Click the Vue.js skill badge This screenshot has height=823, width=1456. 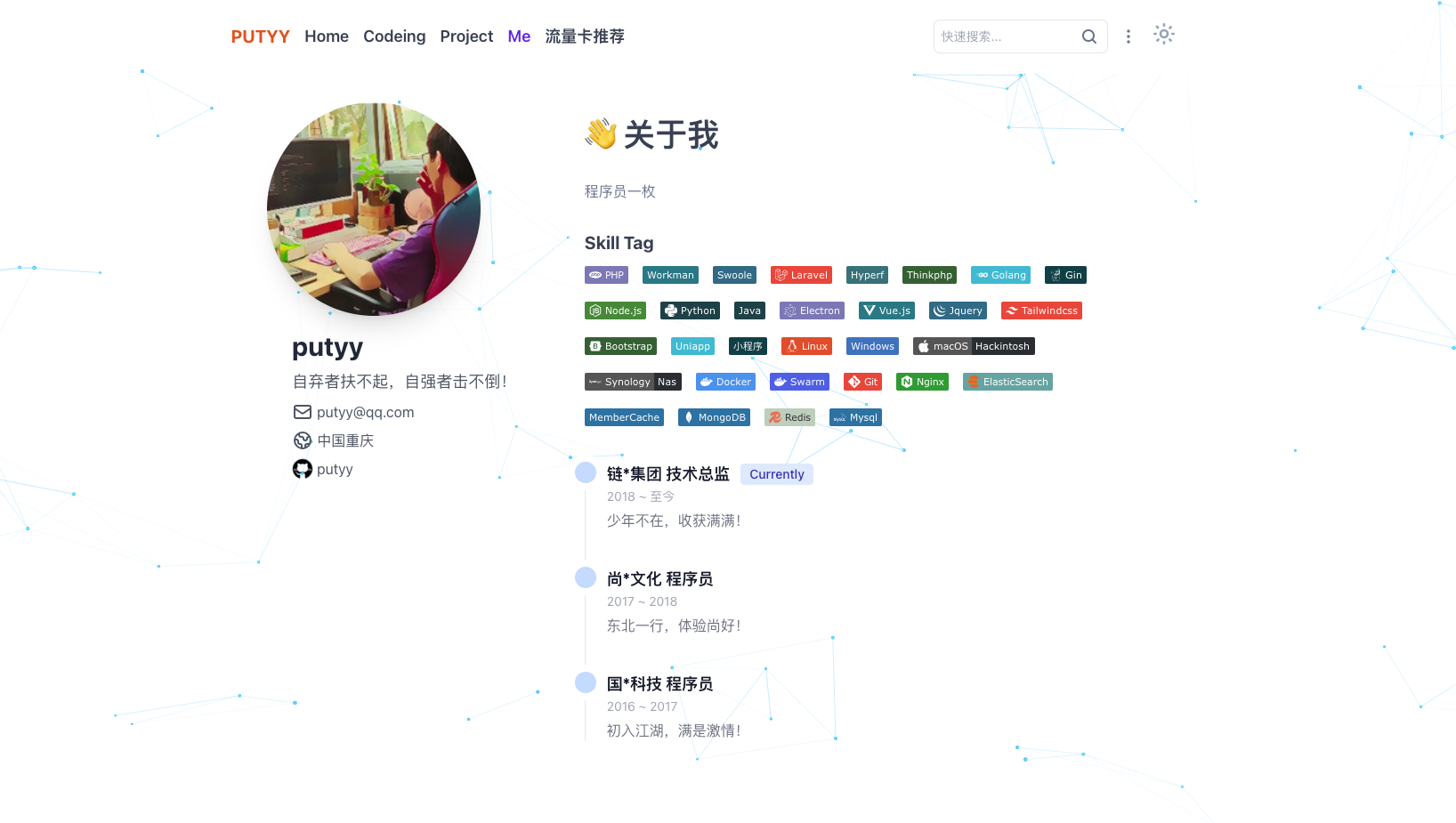tap(886, 311)
